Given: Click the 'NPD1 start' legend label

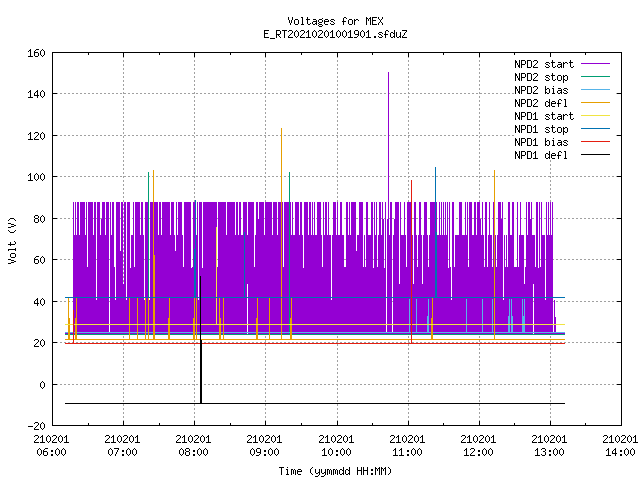Looking at the screenshot, I should 544,116.
